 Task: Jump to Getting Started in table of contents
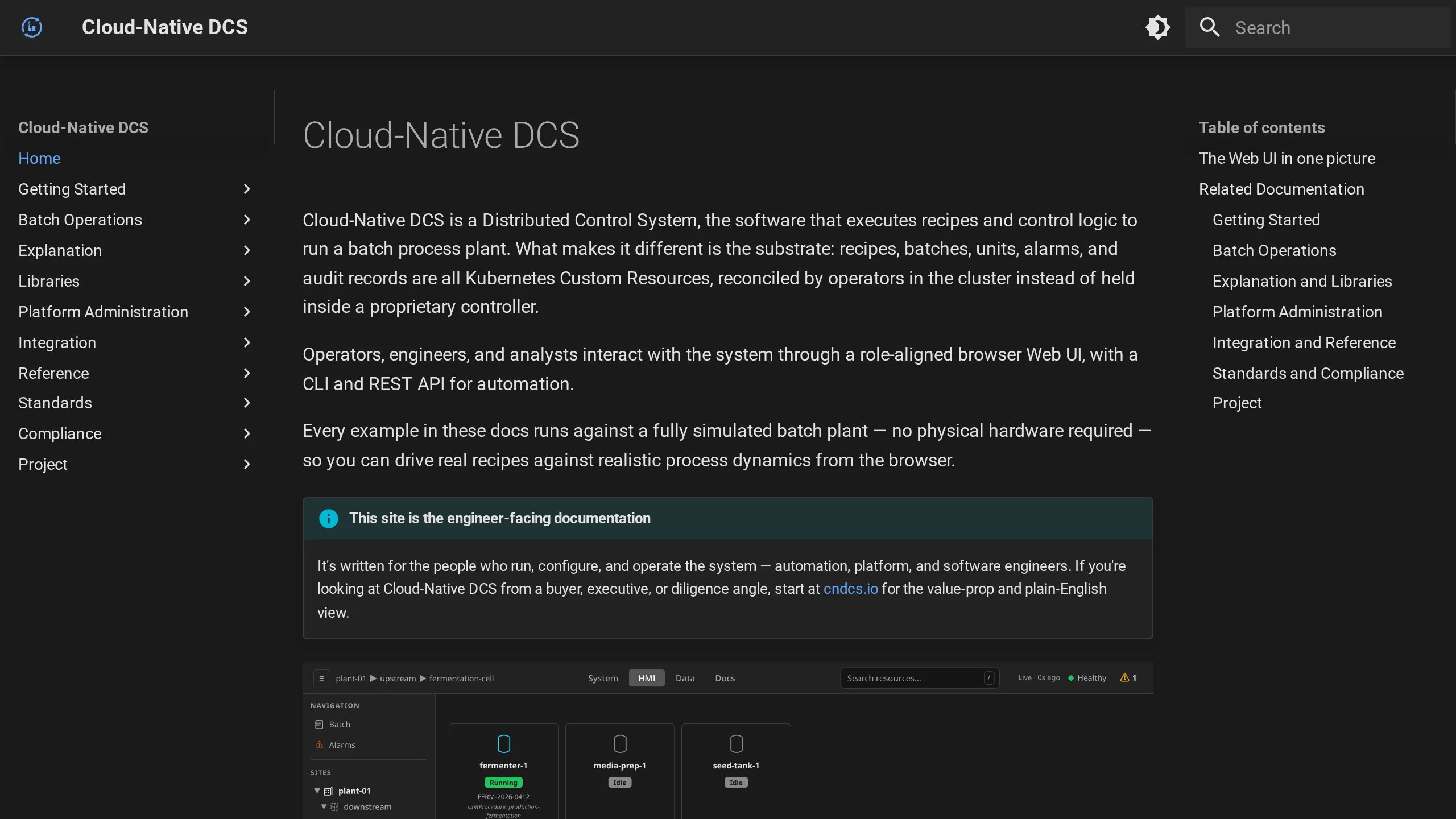[1266, 220]
